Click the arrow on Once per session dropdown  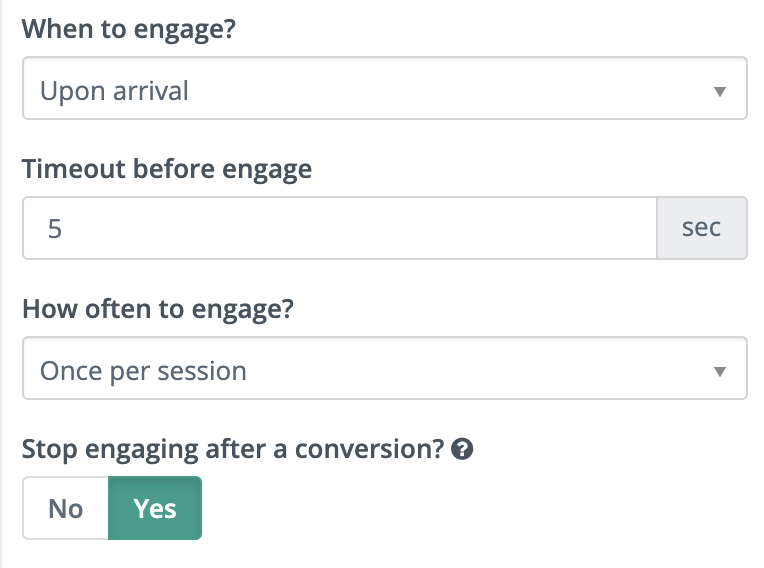coord(719,372)
